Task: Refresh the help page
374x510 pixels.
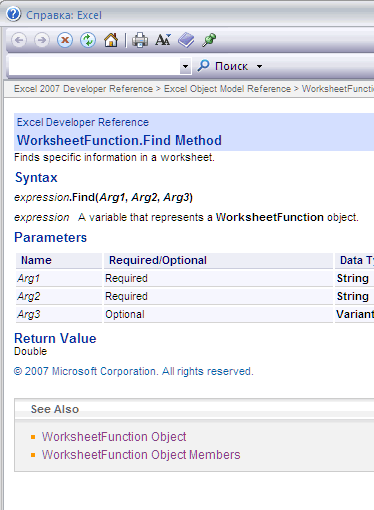Action: 88,40
